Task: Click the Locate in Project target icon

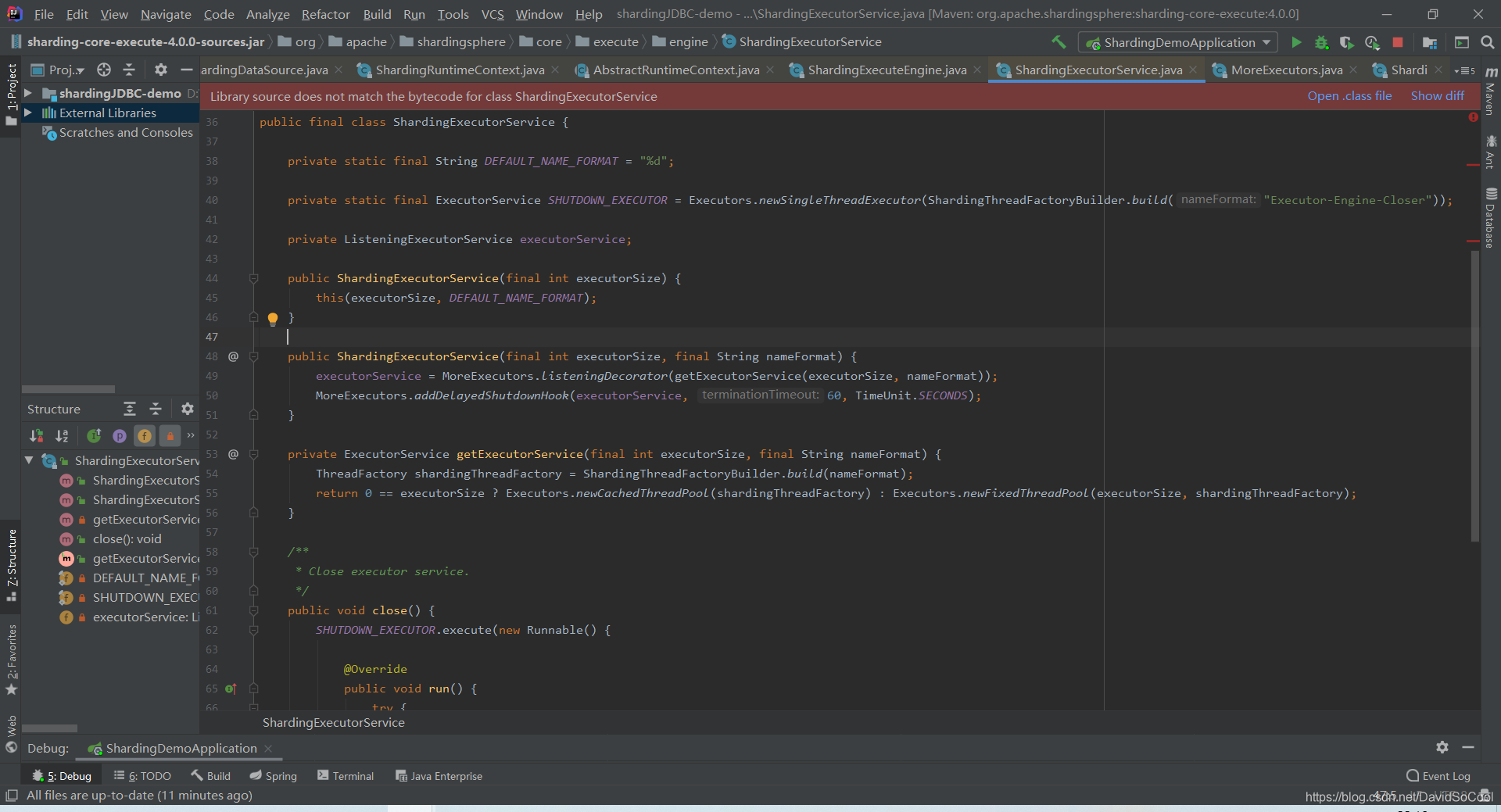Action: (104, 70)
